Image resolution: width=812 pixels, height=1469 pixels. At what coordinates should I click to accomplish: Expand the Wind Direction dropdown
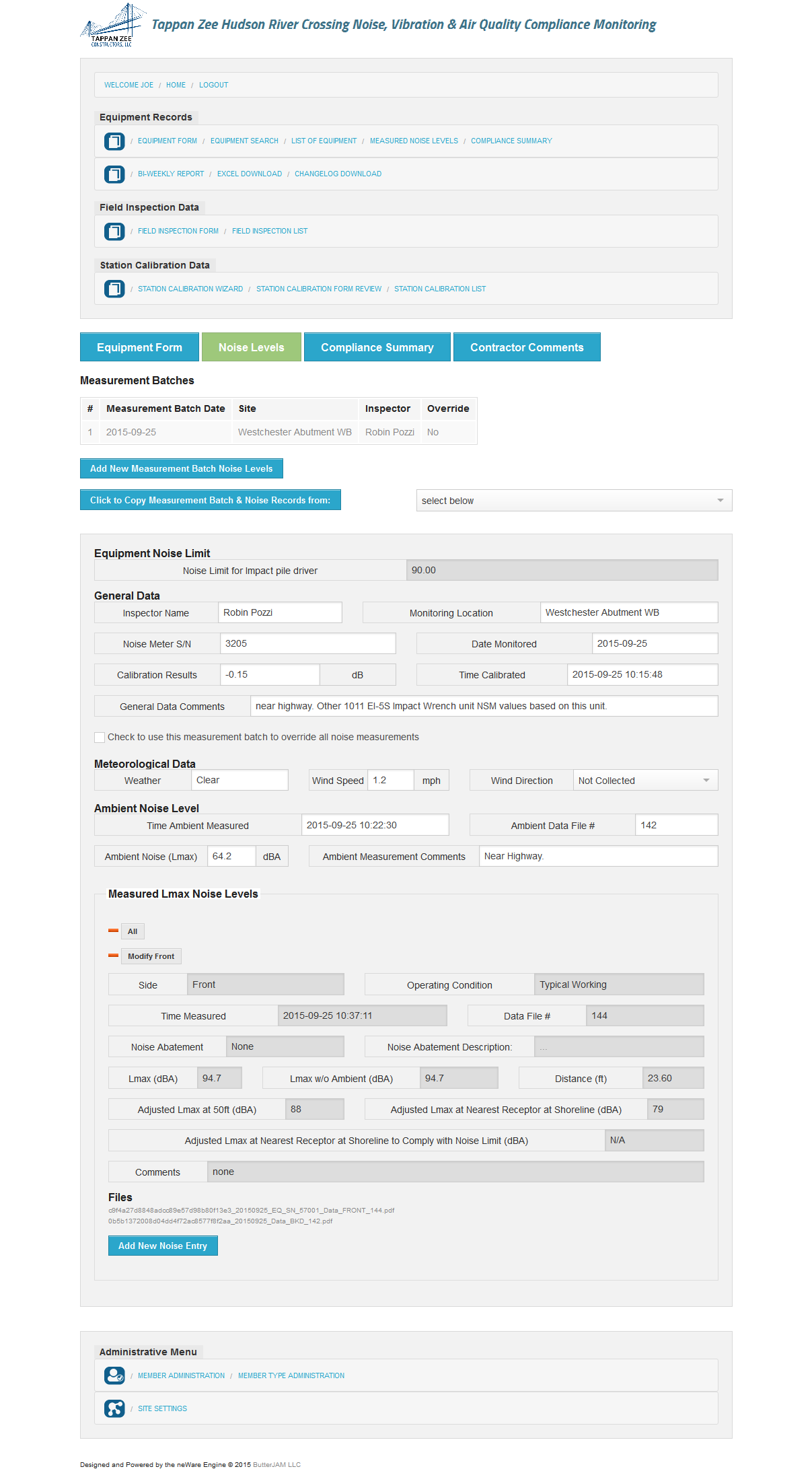pyautogui.click(x=644, y=781)
